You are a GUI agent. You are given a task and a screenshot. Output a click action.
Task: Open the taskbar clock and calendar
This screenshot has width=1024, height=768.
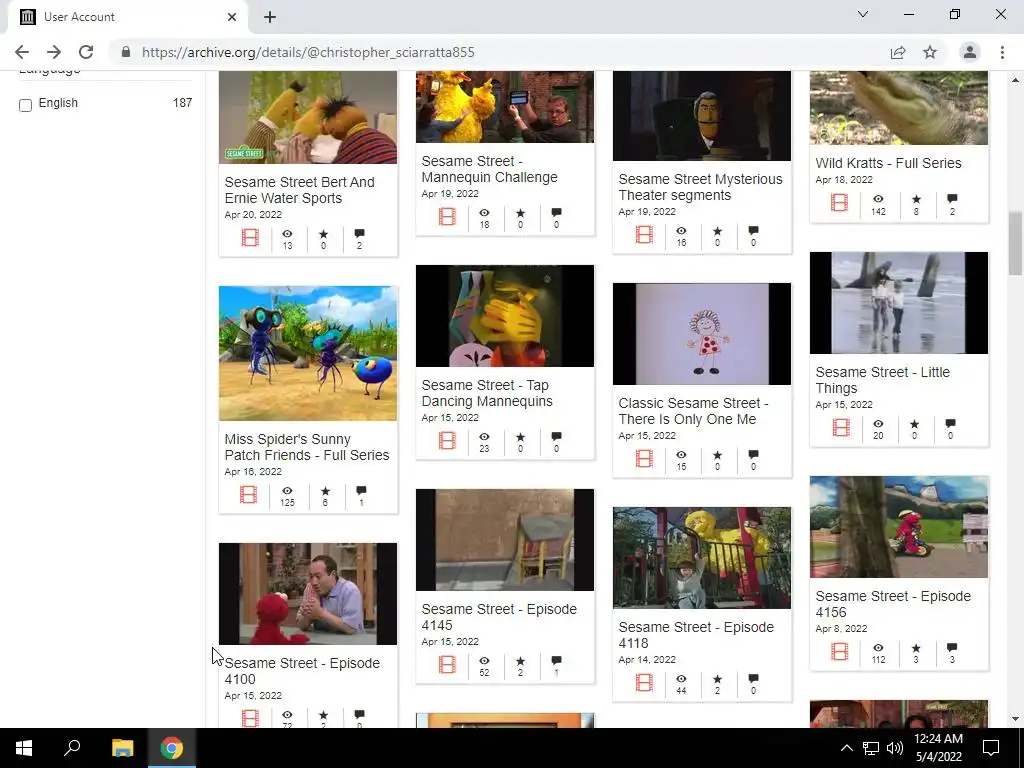pos(938,748)
